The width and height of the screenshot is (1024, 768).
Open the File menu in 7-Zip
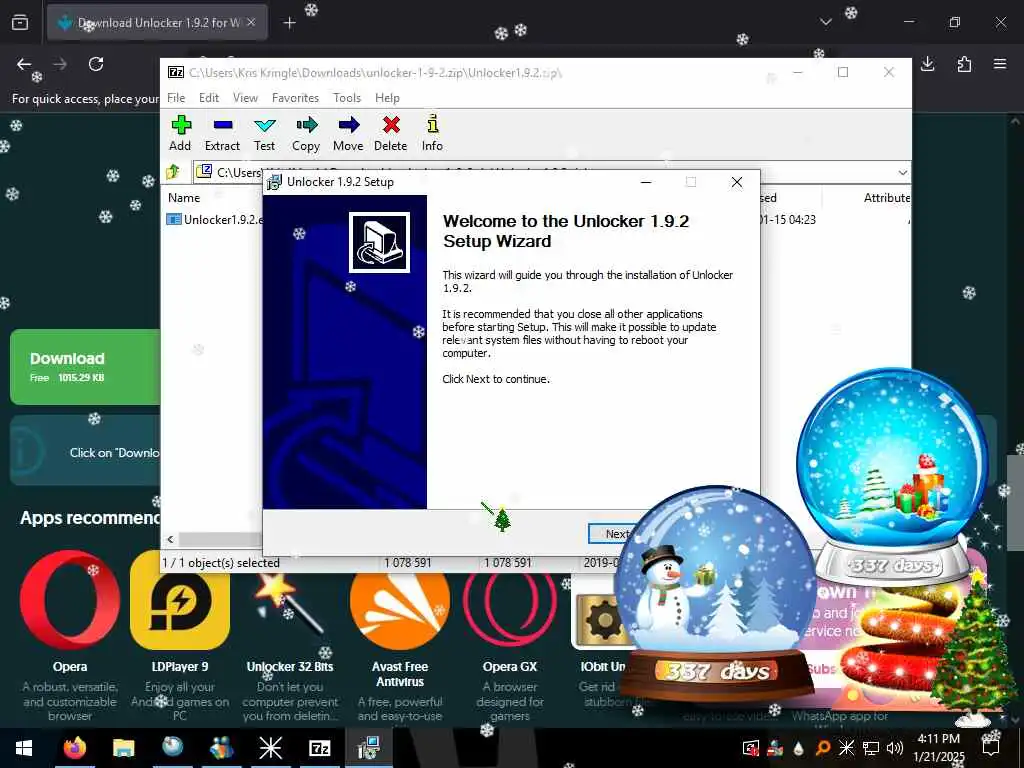pos(176,98)
